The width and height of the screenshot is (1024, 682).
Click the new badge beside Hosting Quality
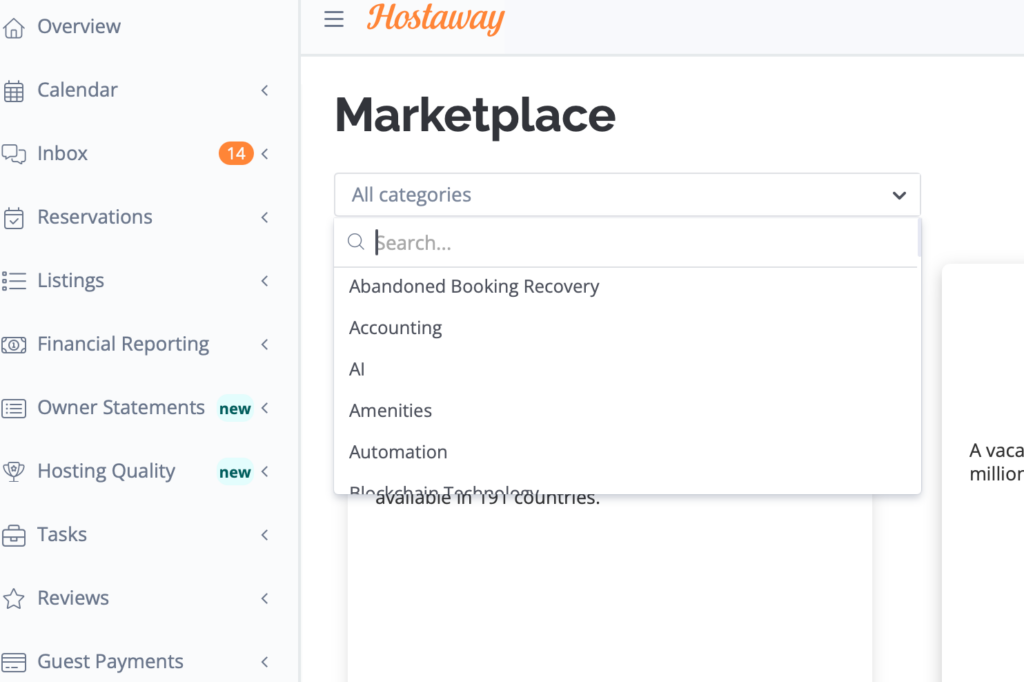tap(235, 472)
